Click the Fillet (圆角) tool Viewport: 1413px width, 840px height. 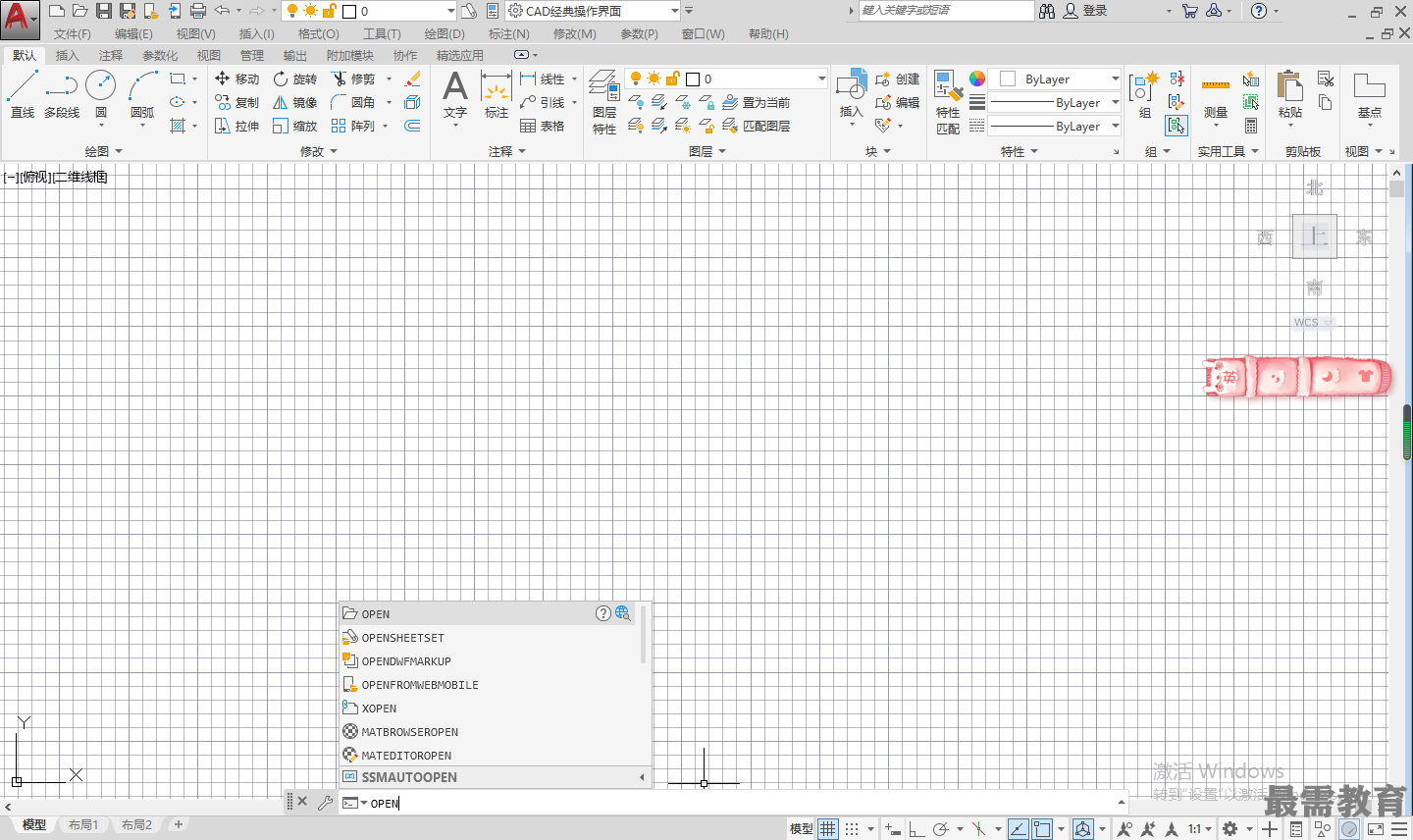(354, 102)
